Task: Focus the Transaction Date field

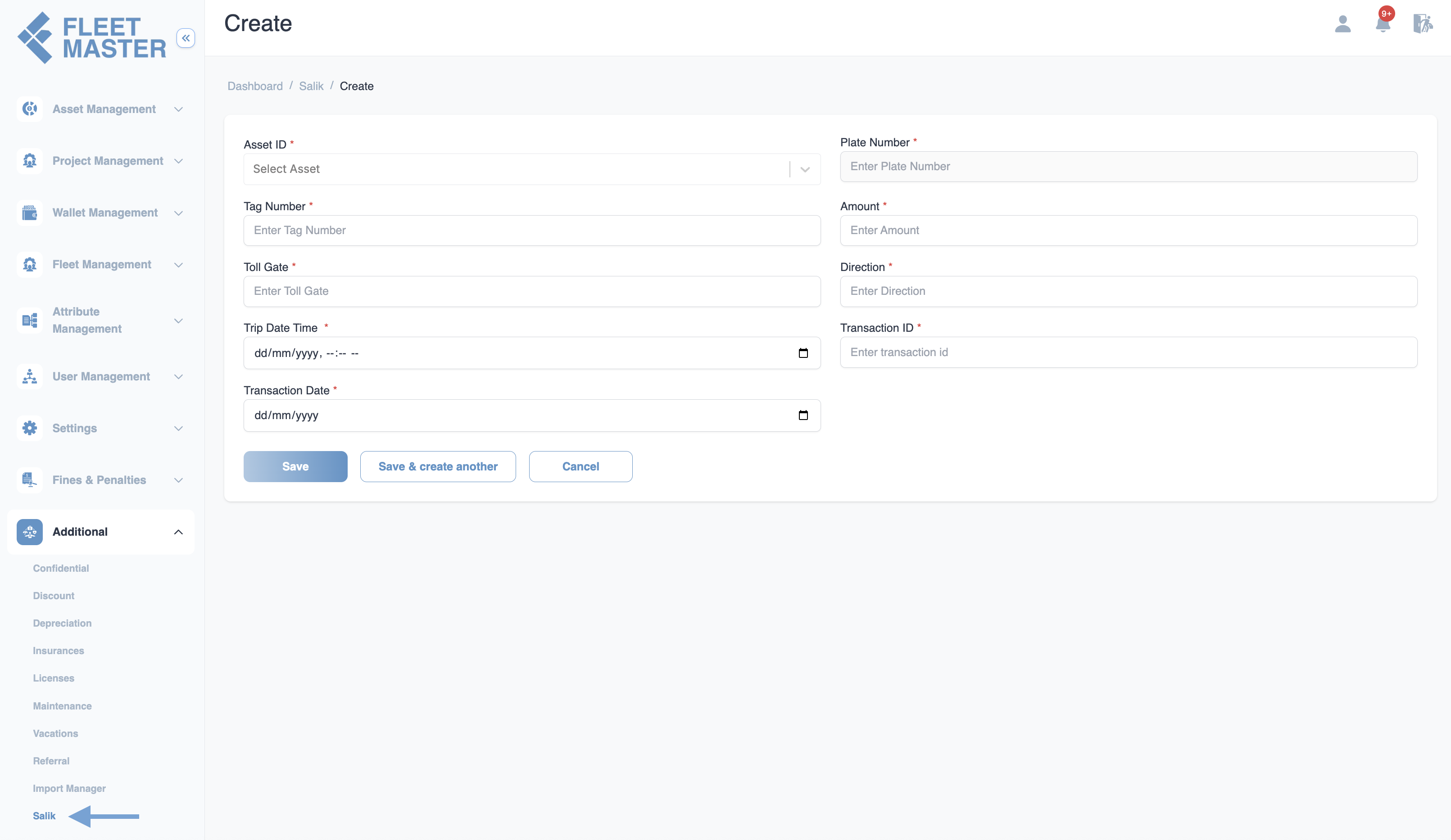Action: (531, 415)
